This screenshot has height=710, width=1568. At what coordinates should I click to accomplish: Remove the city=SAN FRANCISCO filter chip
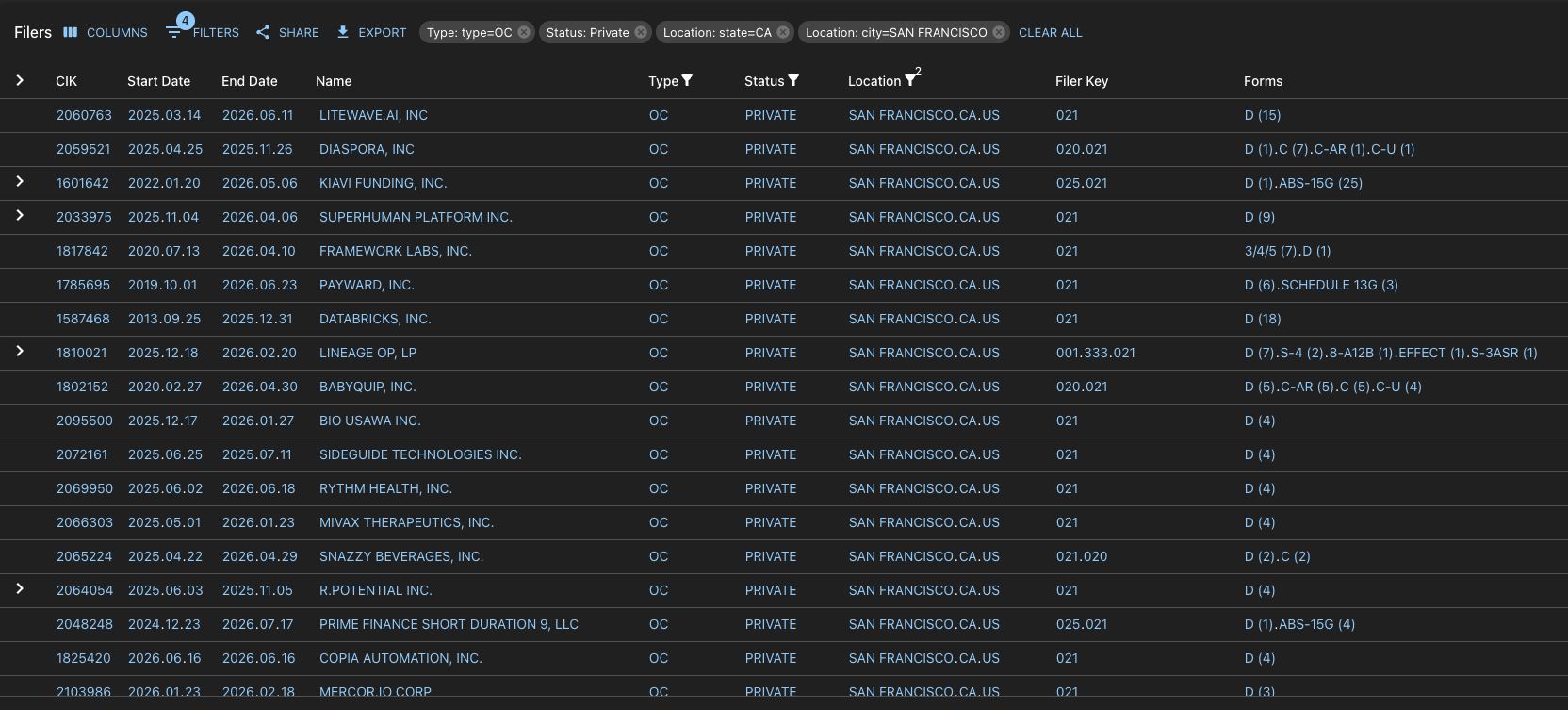tap(999, 32)
